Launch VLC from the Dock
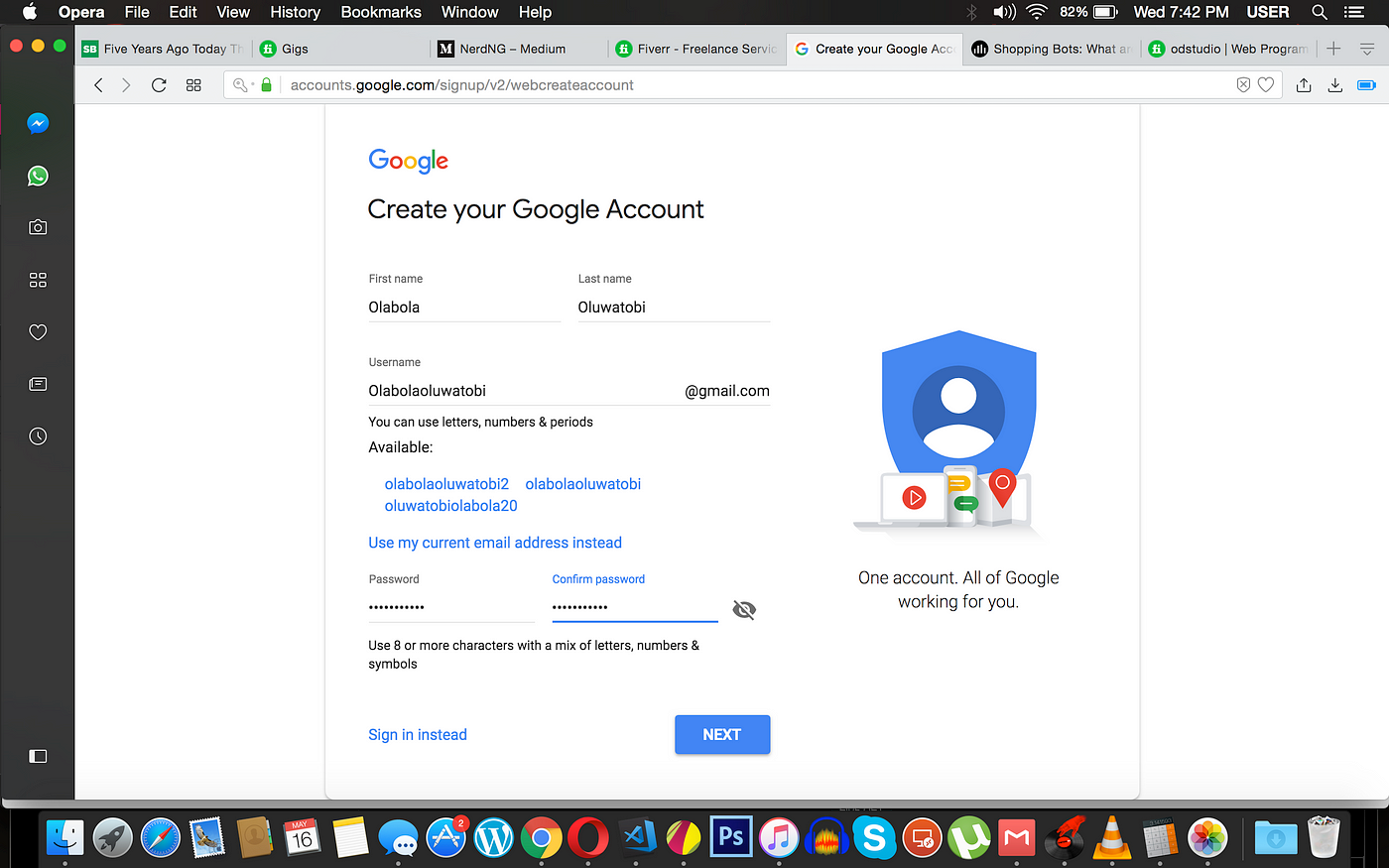This screenshot has height=868, width=1389. coord(1112,837)
